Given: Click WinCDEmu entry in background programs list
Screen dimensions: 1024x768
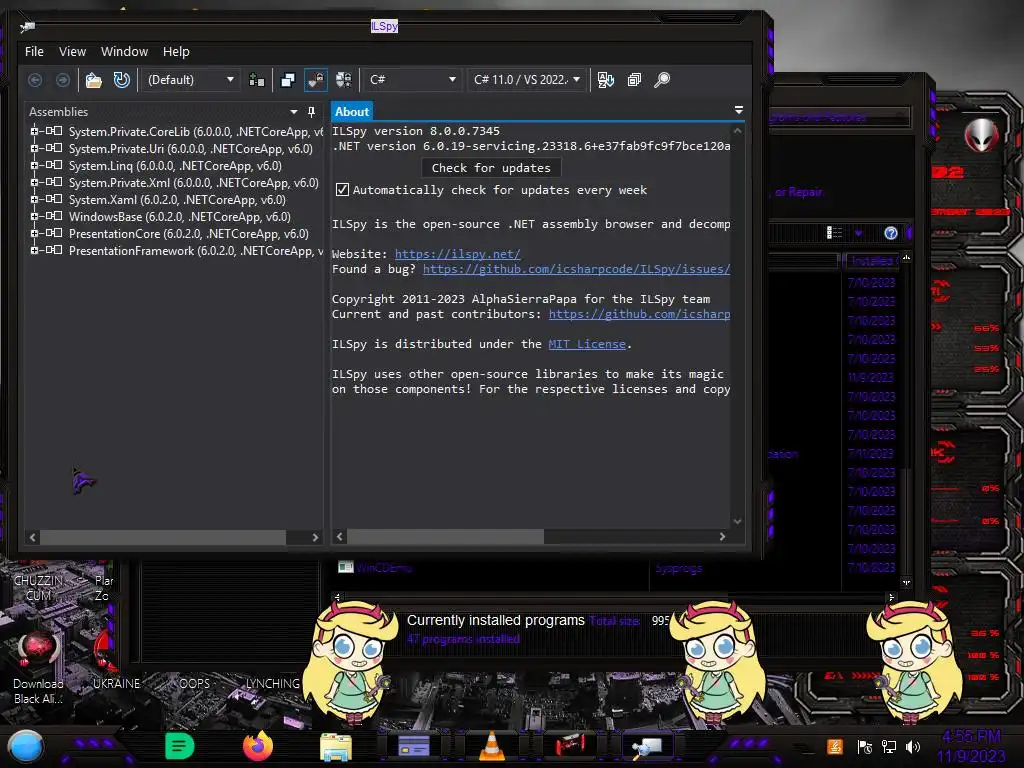Looking at the screenshot, I should click(x=384, y=568).
